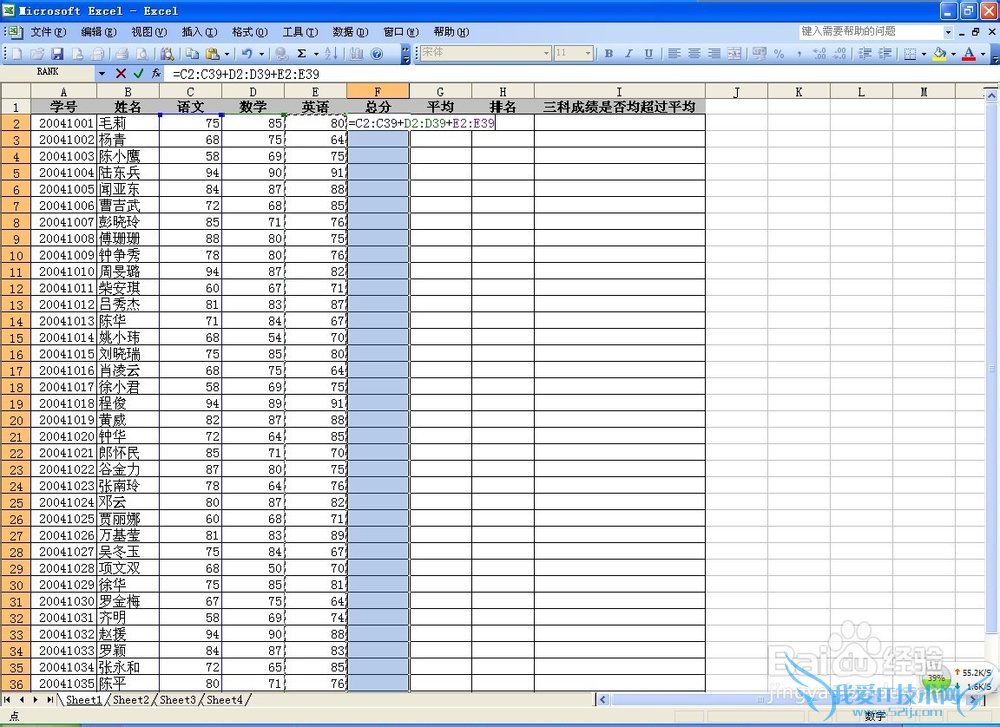The width and height of the screenshot is (1000, 727).
Task: Save the workbook with the floppy icon
Action: (57, 54)
